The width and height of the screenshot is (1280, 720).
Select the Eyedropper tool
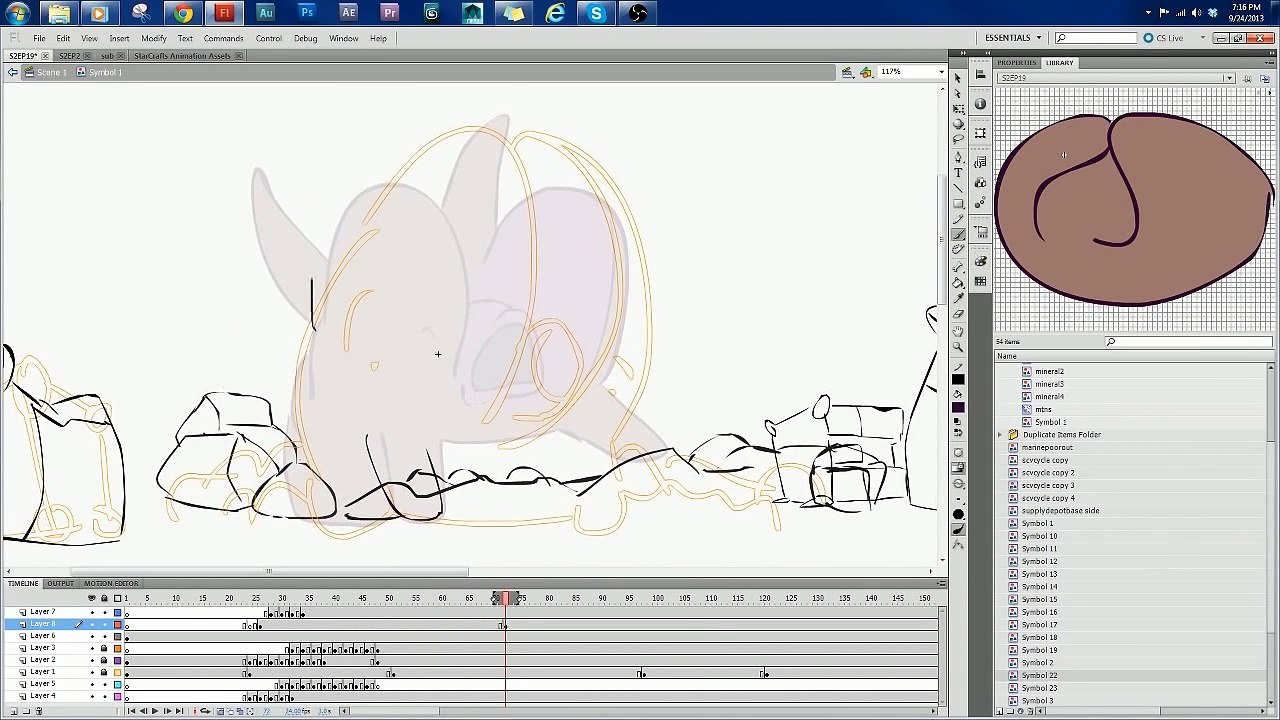[x=958, y=298]
